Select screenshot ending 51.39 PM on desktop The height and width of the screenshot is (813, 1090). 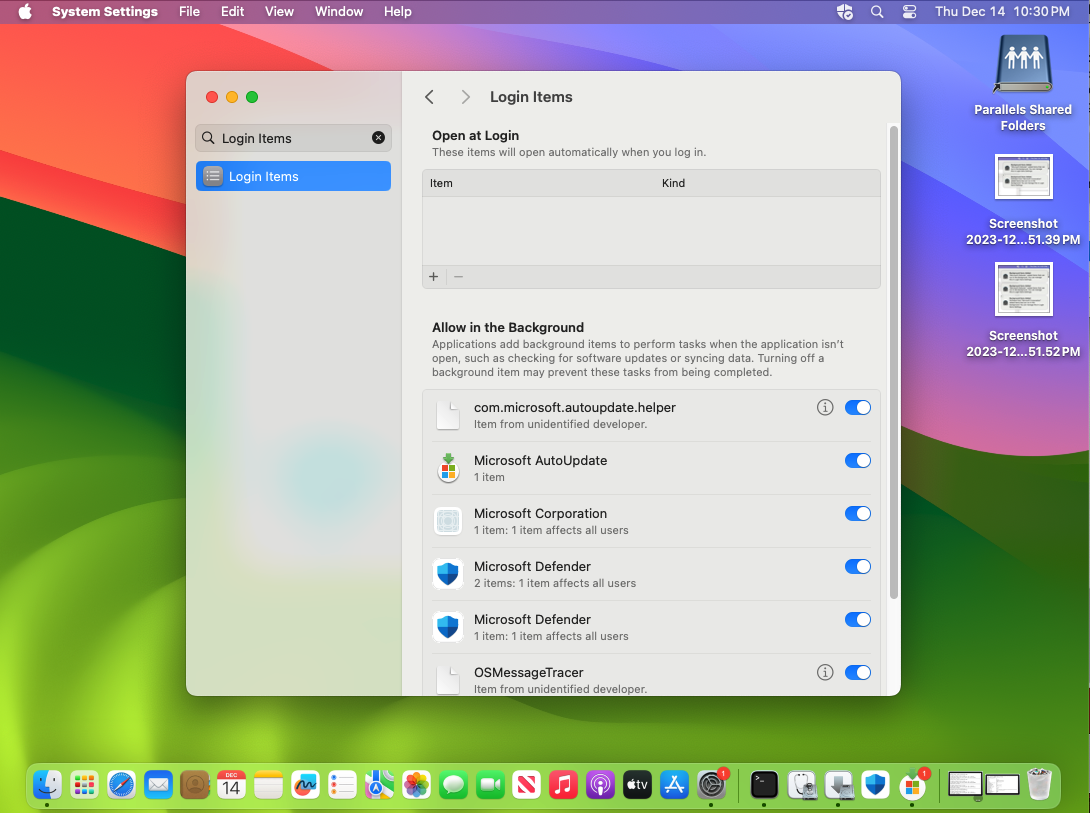pyautogui.click(x=1023, y=200)
